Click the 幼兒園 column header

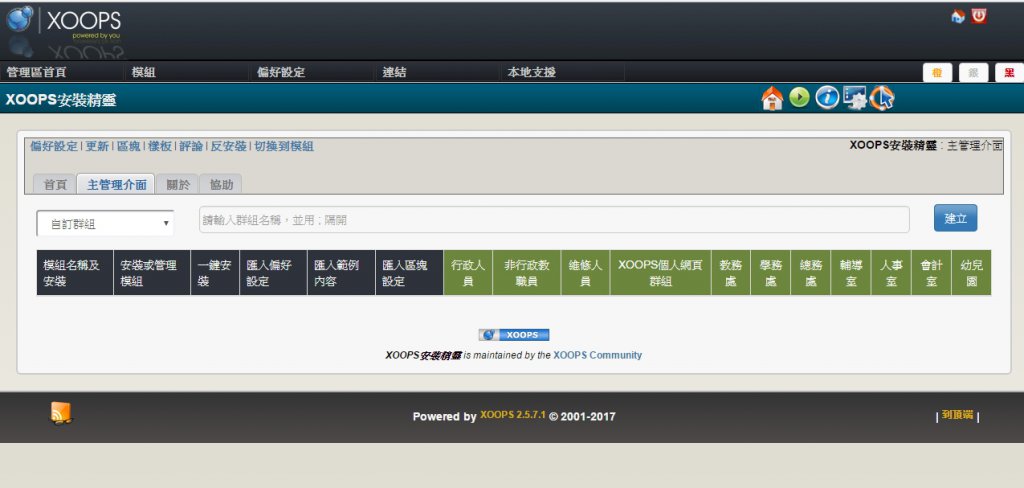[971, 273]
